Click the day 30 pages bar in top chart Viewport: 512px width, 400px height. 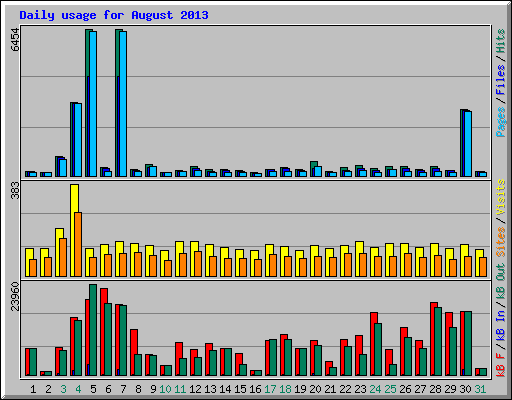coord(468,144)
